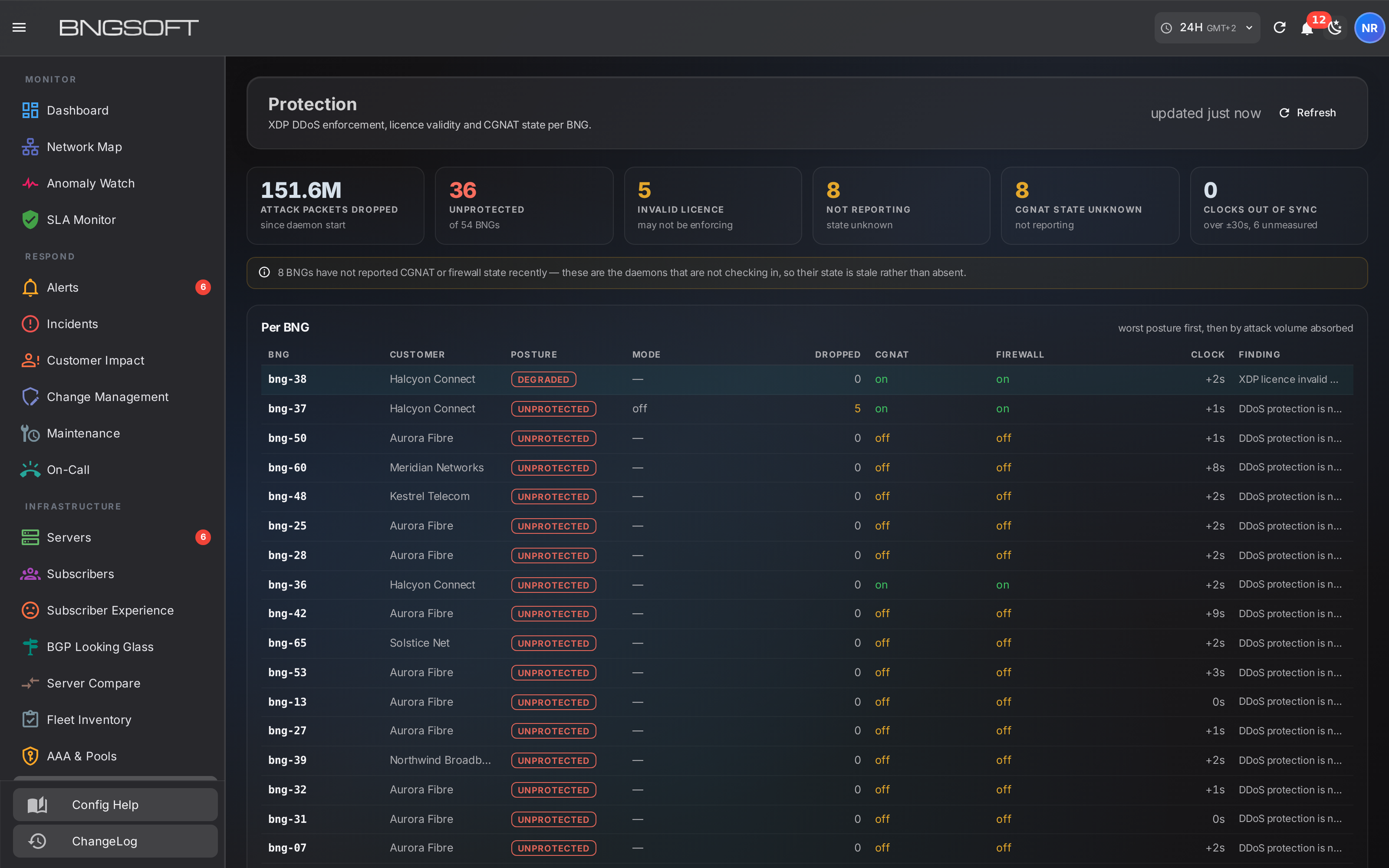Click Northwind Broadb... customer cell
Image resolution: width=1389 pixels, height=868 pixels.
coord(440,760)
